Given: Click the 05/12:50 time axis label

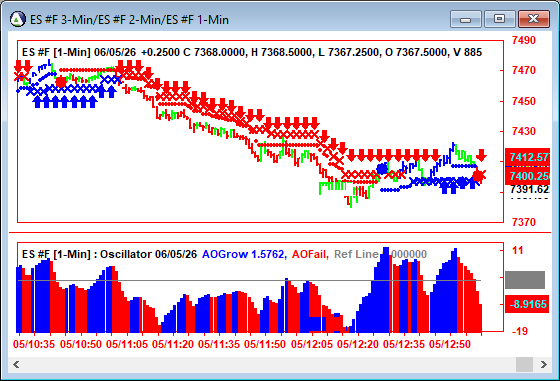Looking at the screenshot, I should [x=450, y=345].
